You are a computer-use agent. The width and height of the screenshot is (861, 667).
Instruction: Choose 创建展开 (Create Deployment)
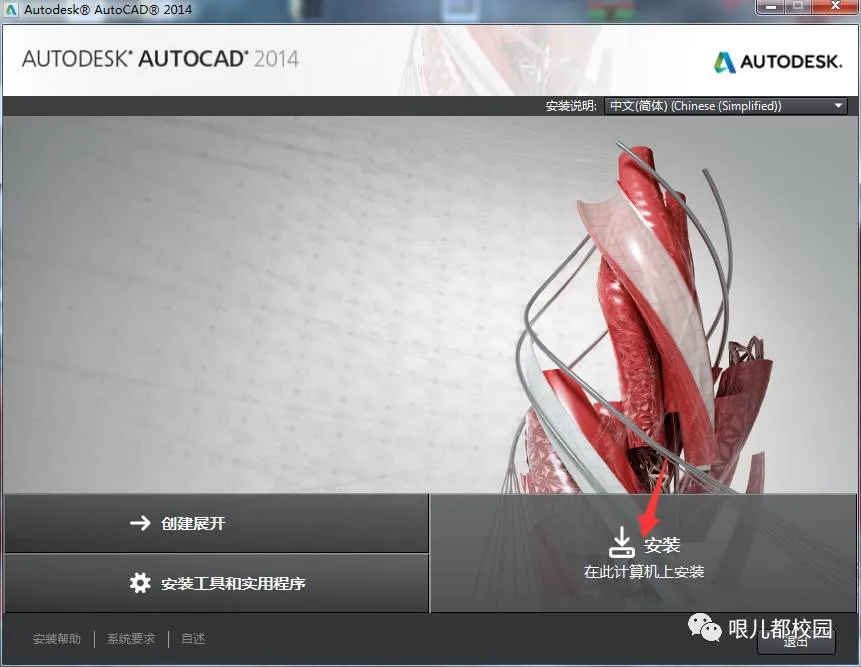[x=216, y=523]
